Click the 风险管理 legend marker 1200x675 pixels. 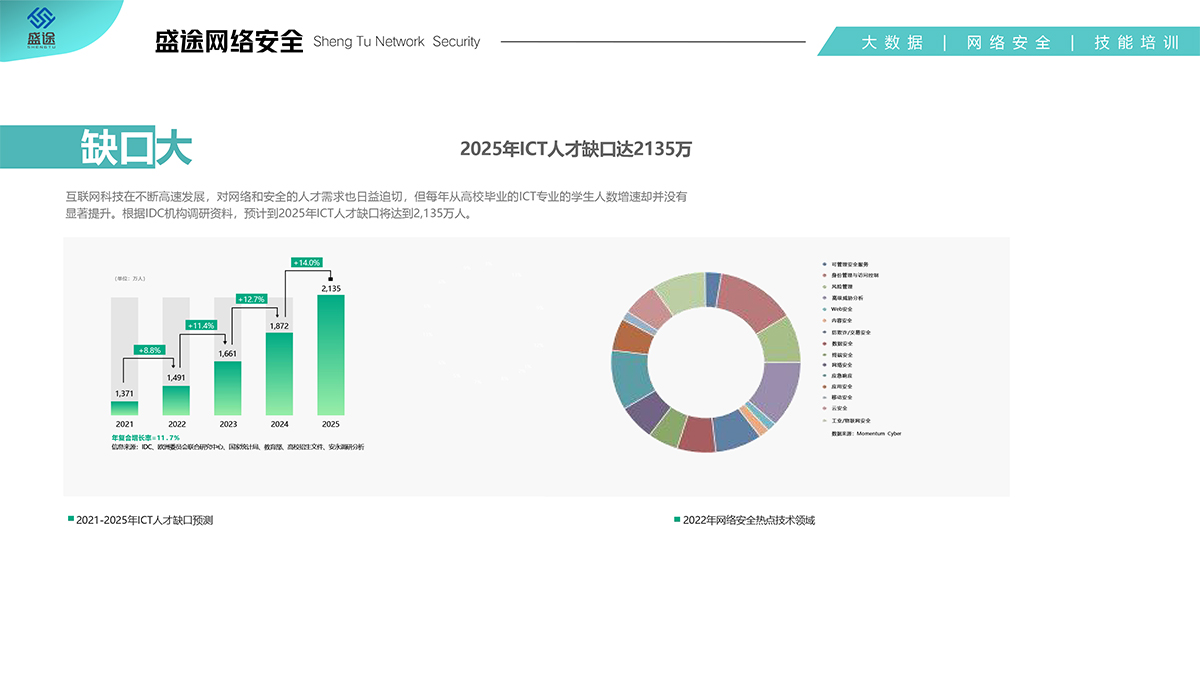[823, 286]
